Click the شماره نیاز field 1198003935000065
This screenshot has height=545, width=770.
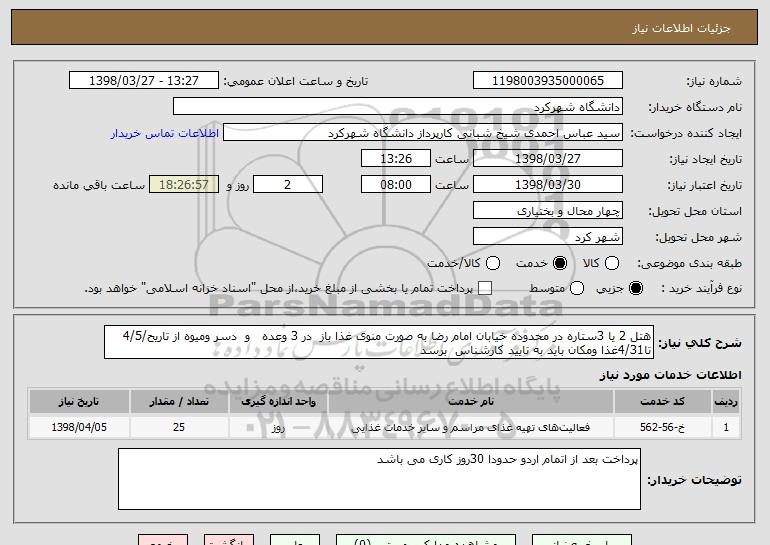click(x=548, y=81)
